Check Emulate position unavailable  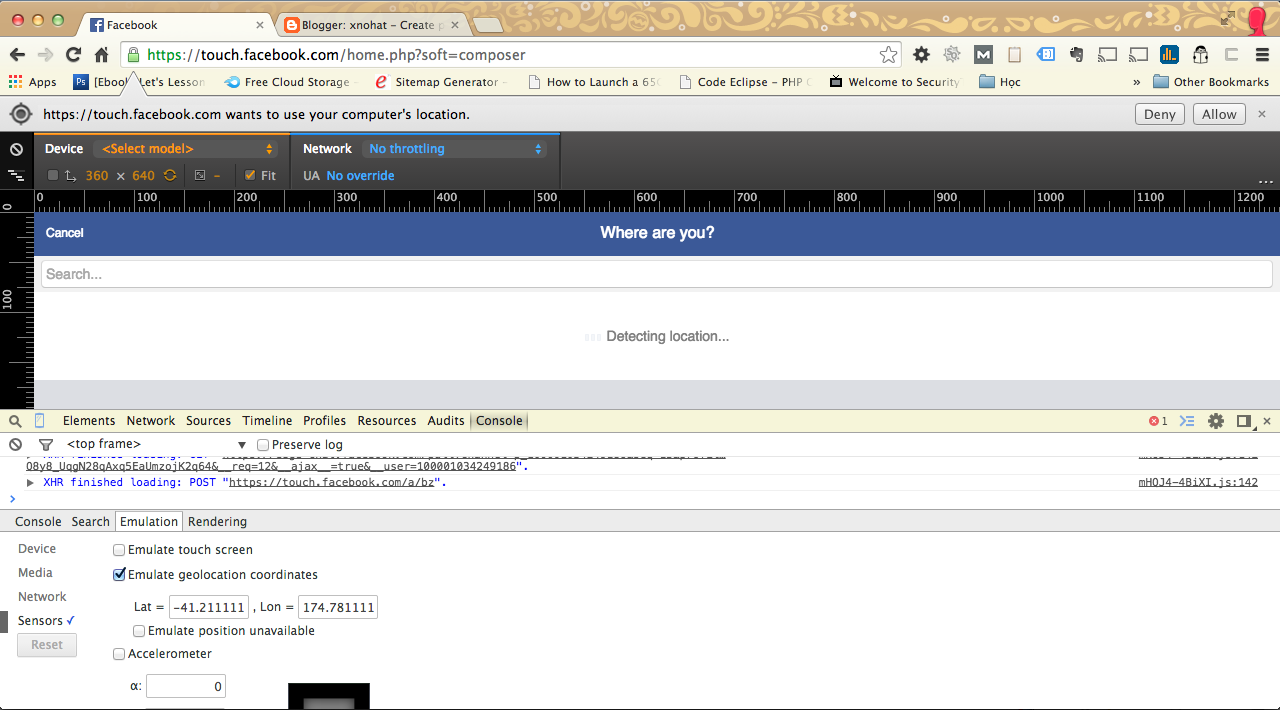139,631
